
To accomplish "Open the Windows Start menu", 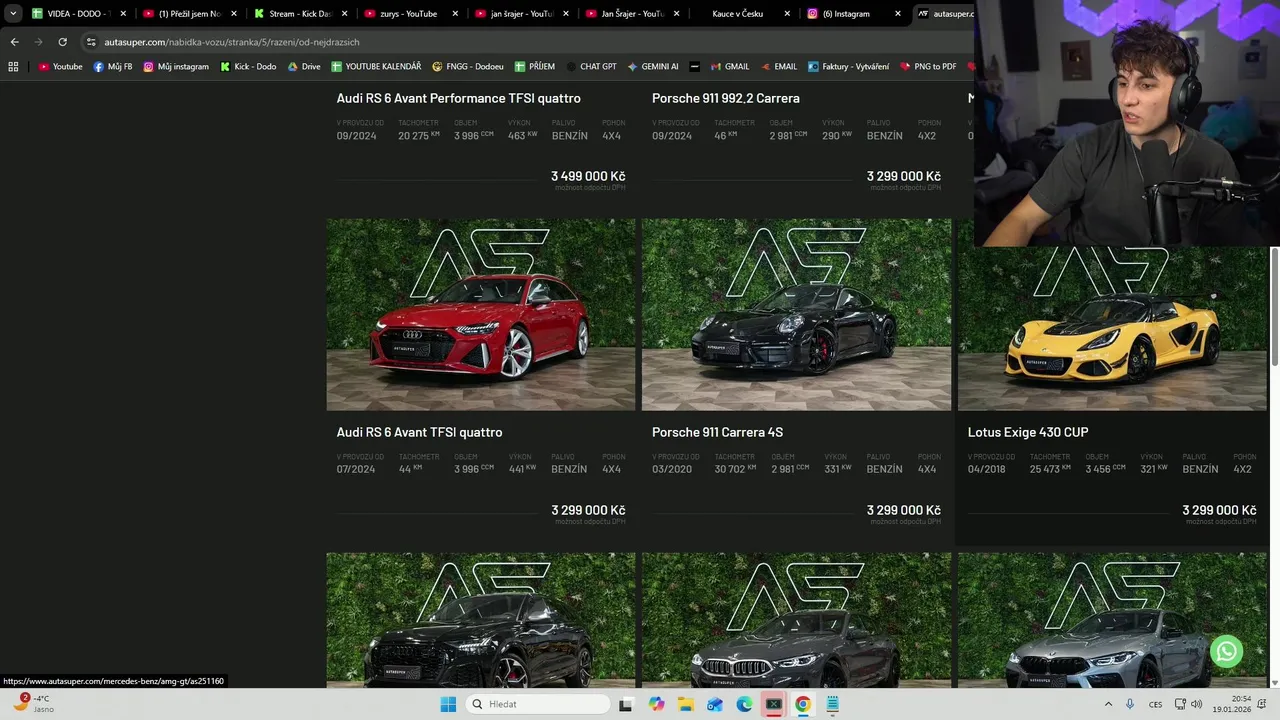I will click(447, 704).
